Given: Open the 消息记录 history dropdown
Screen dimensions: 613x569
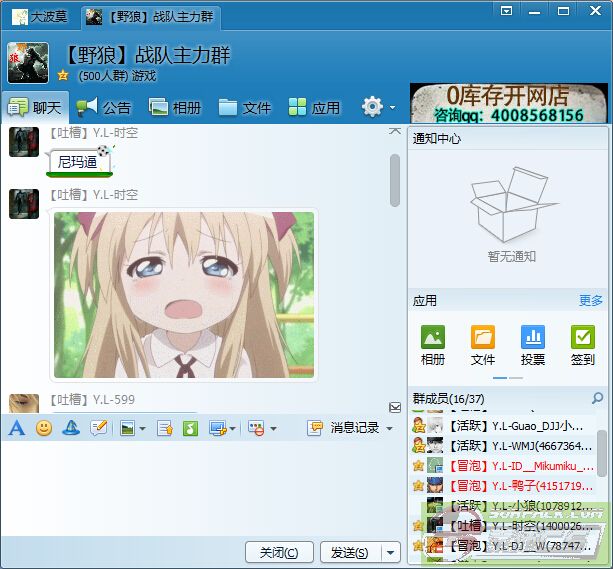Looking at the screenshot, I should pyautogui.click(x=389, y=428).
